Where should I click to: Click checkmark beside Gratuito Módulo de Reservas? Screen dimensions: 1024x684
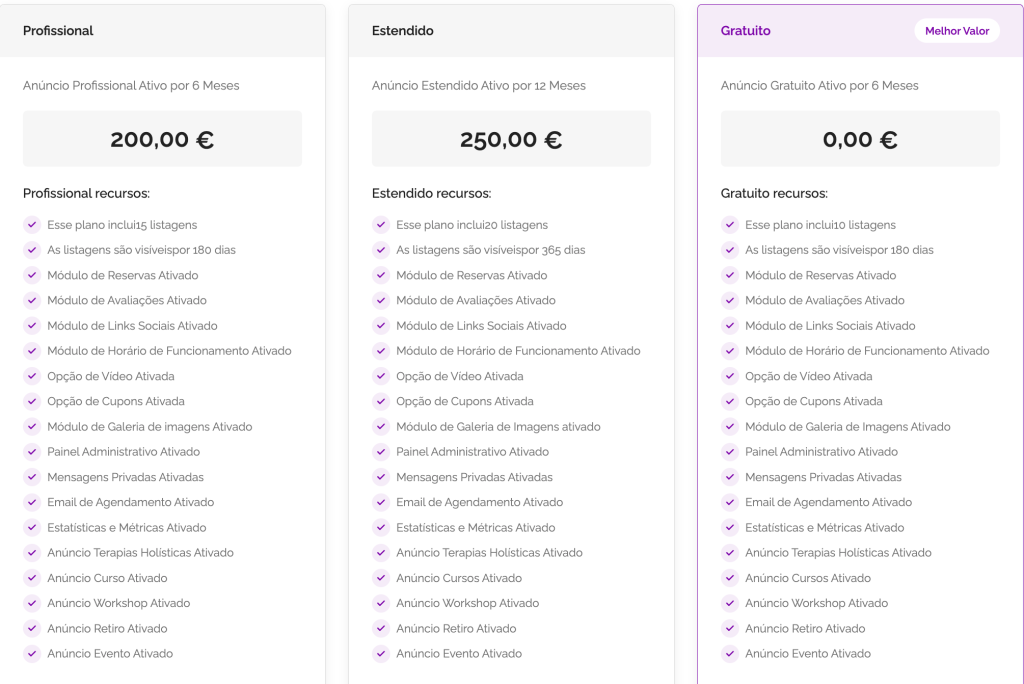pyautogui.click(x=729, y=275)
